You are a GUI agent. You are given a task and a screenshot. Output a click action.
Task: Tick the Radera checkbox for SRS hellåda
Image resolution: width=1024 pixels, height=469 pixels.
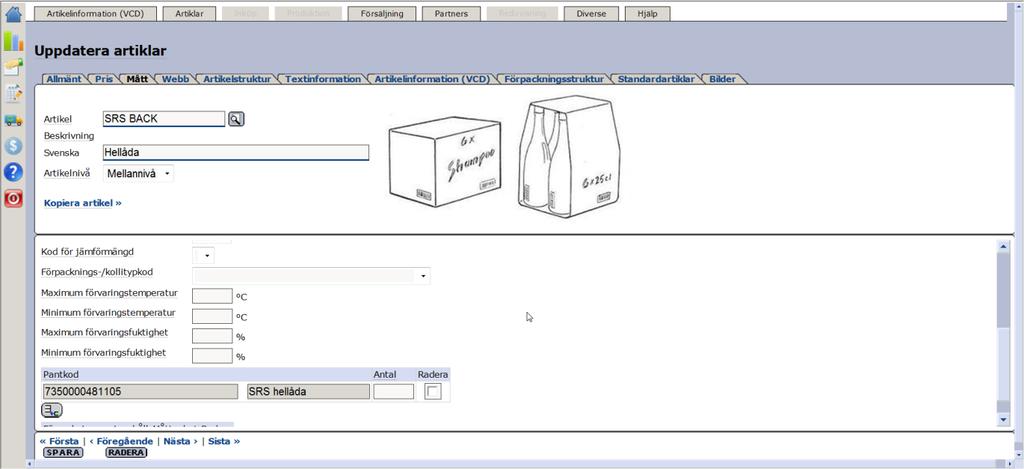tap(433, 391)
